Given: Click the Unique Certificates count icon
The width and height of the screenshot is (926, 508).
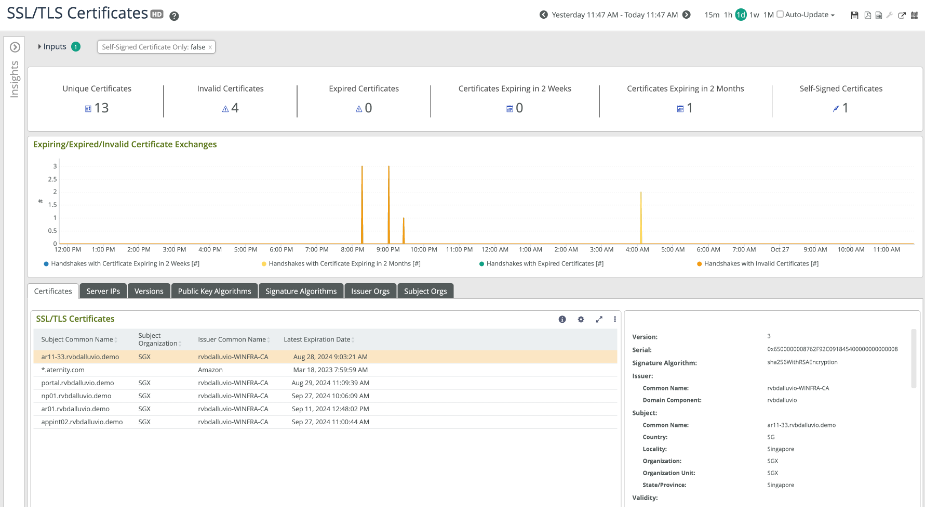Looking at the screenshot, I should 88,109.
